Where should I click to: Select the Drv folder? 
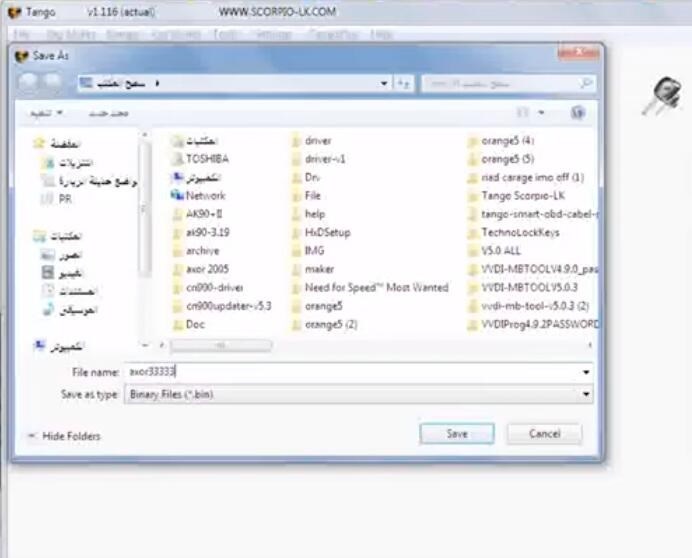tap(306, 177)
